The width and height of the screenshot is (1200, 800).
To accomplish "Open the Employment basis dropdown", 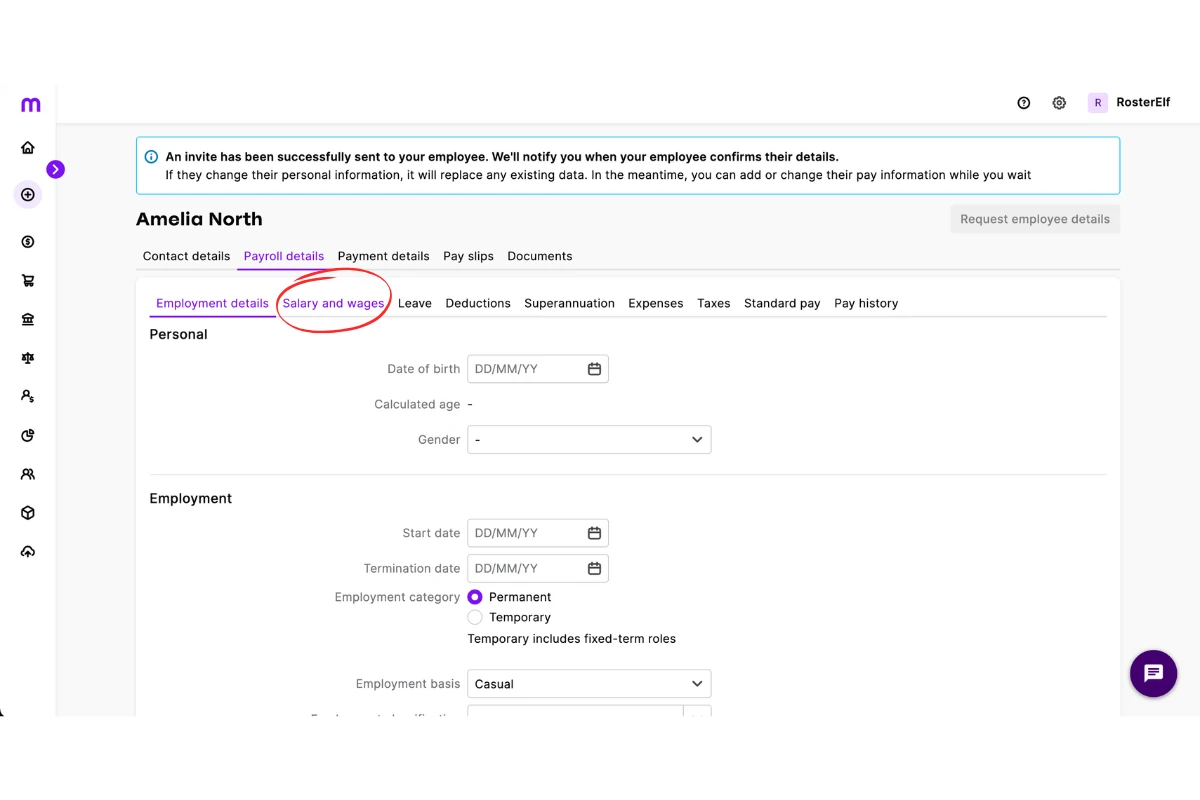I will [589, 684].
